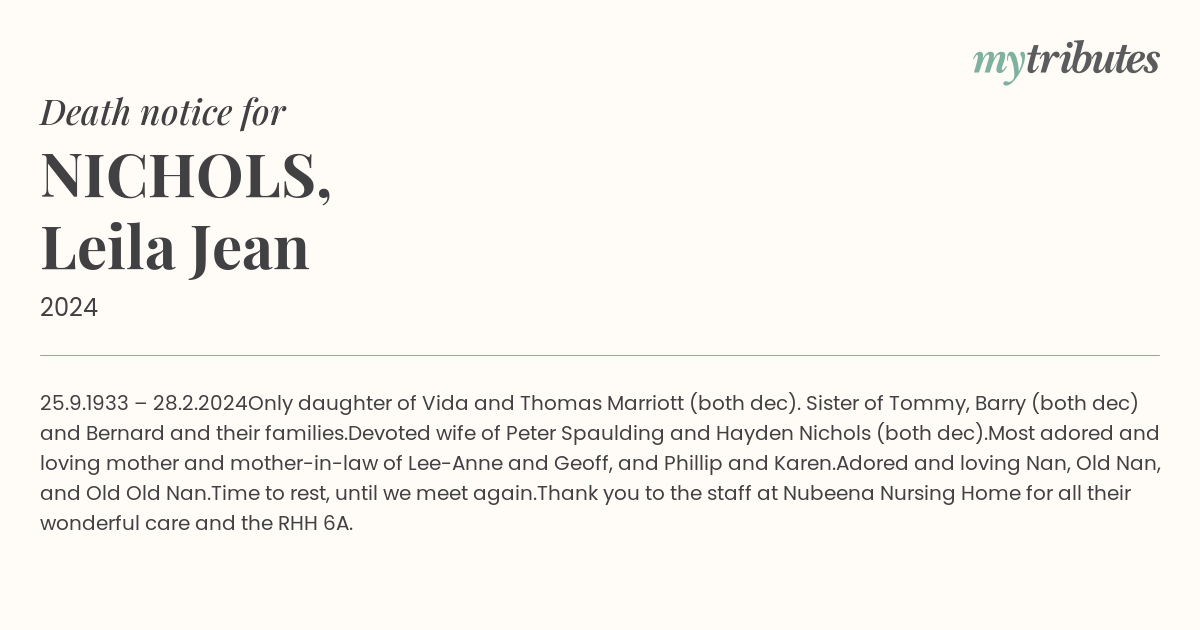
Task: Click the "Death notice for" heading
Action: pyautogui.click(x=163, y=112)
